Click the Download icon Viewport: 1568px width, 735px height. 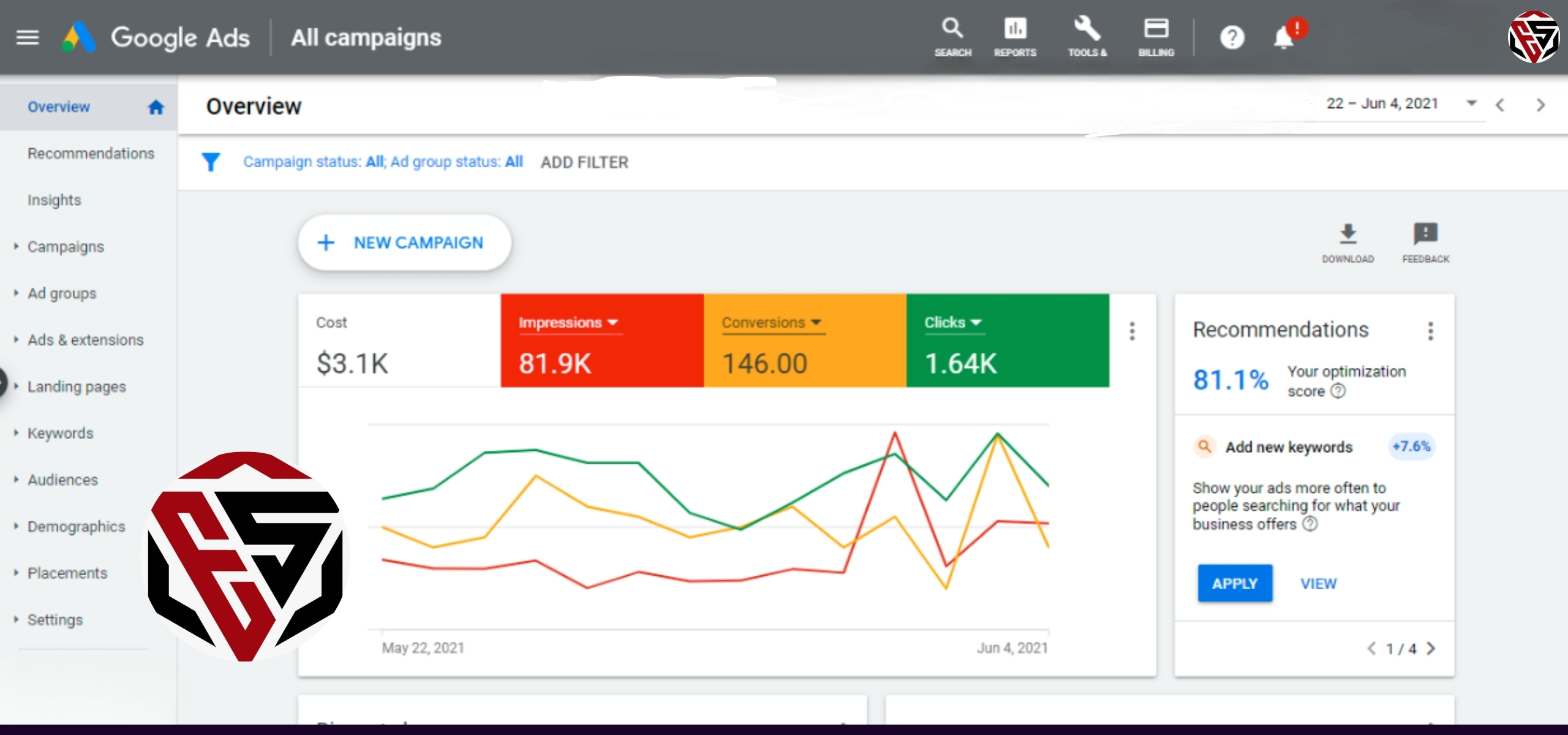(x=1347, y=234)
